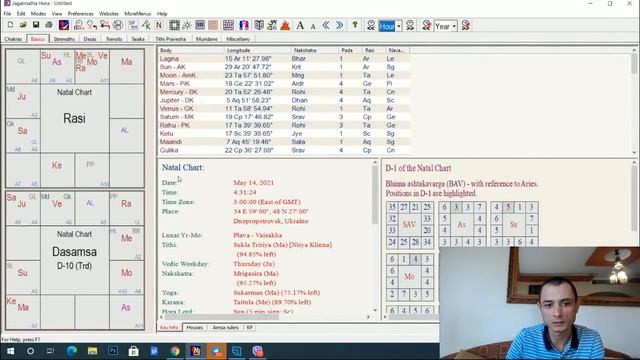Viewport: 640px width, 360px height.
Task: Step time forward icon right of Hour
Action: pyautogui.click(x=410, y=25)
